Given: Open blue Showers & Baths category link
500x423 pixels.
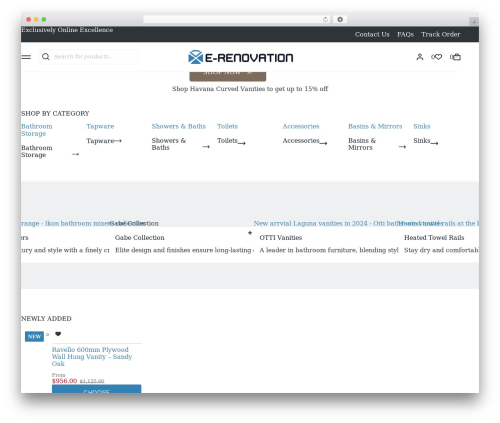Looking at the screenshot, I should click(x=179, y=126).
